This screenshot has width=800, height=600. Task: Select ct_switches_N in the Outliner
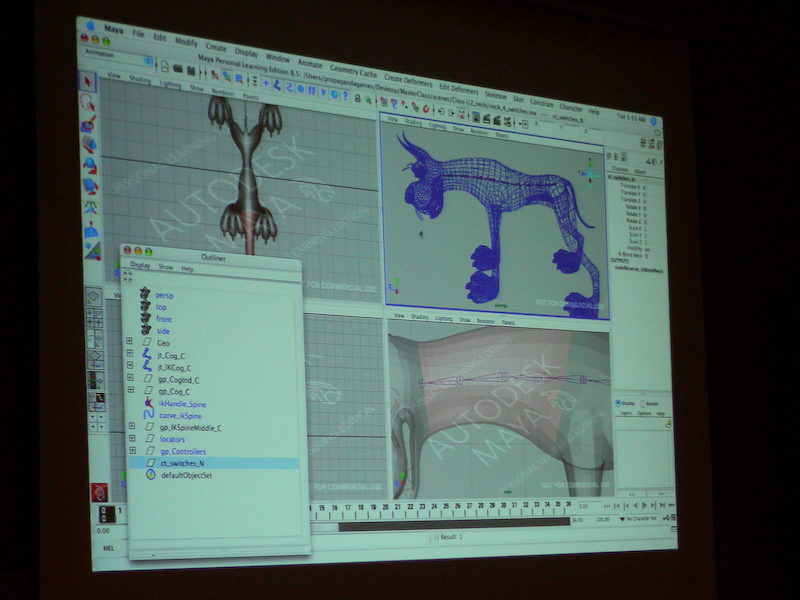(x=214, y=463)
